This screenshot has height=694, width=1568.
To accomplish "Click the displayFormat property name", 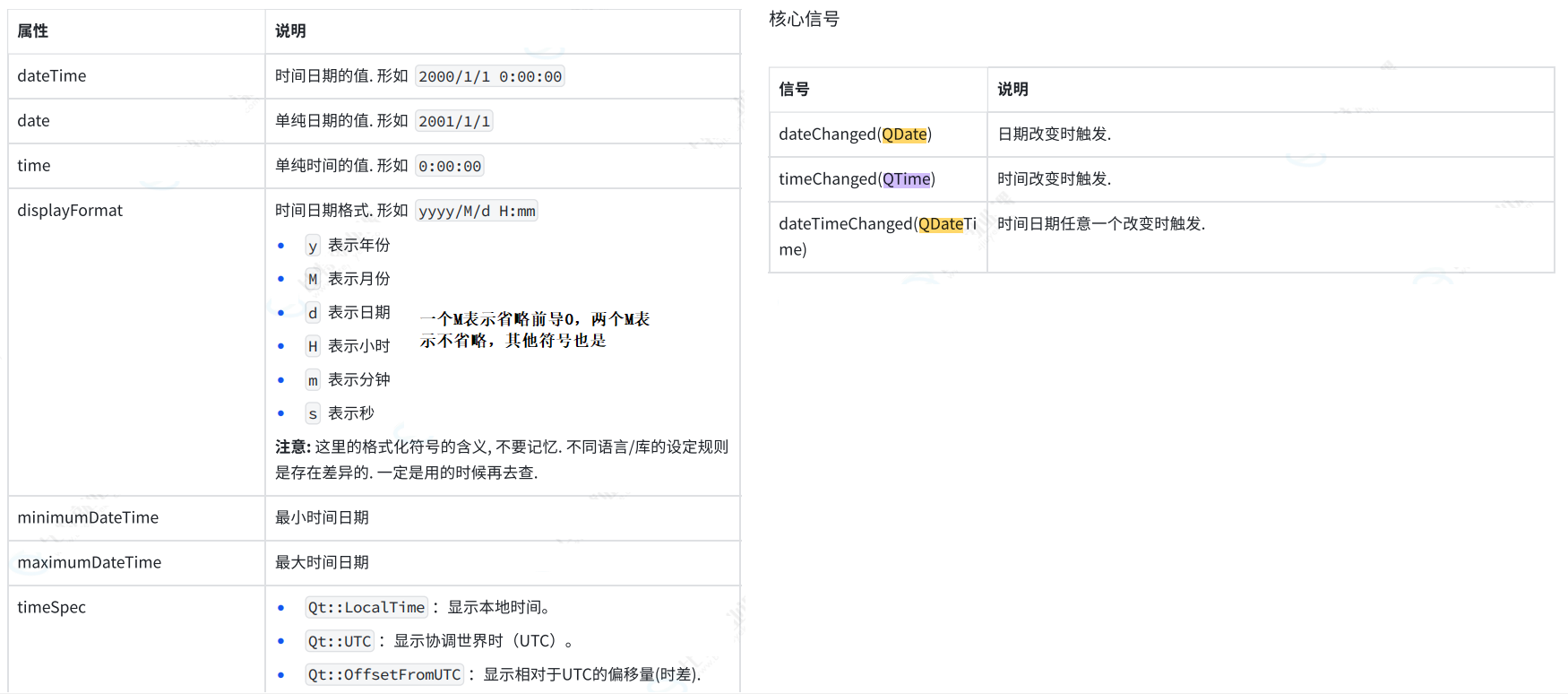I will (70, 211).
